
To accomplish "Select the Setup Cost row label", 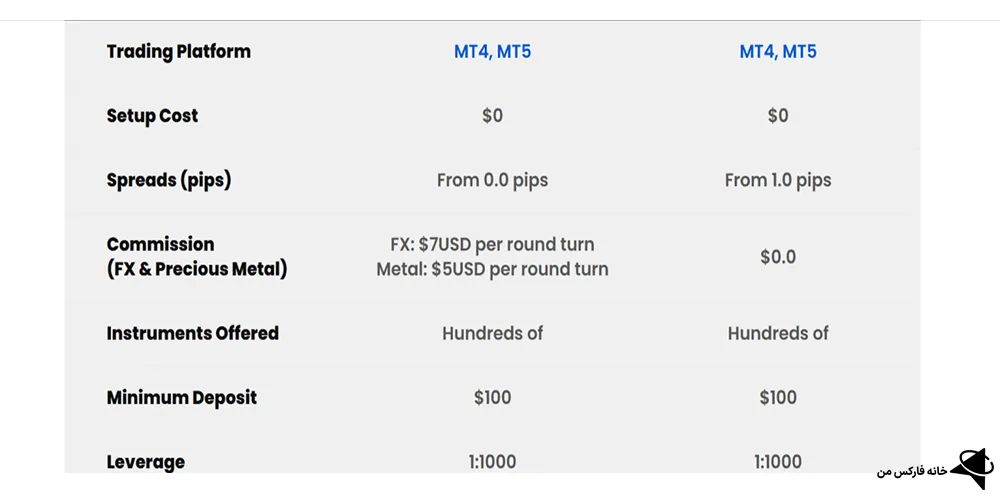I will [x=152, y=116].
